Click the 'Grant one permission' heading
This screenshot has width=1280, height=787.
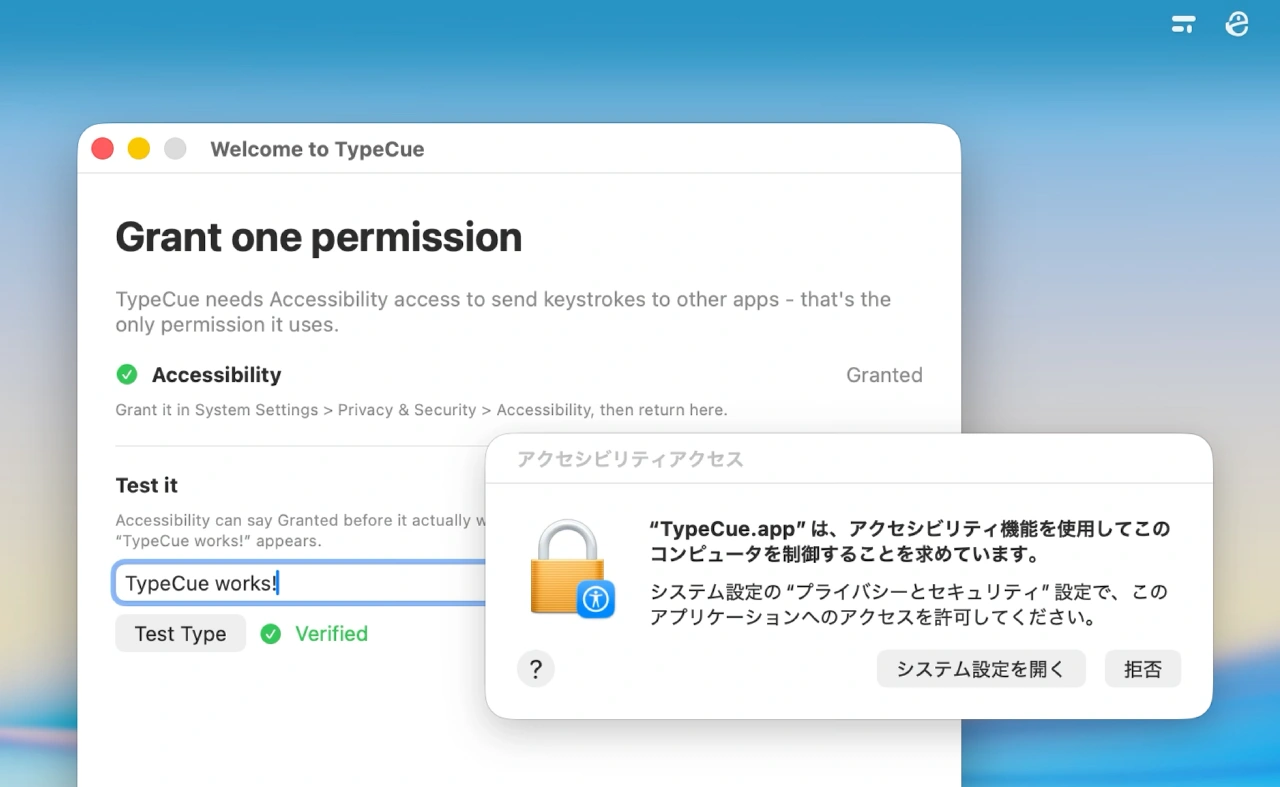(319, 237)
